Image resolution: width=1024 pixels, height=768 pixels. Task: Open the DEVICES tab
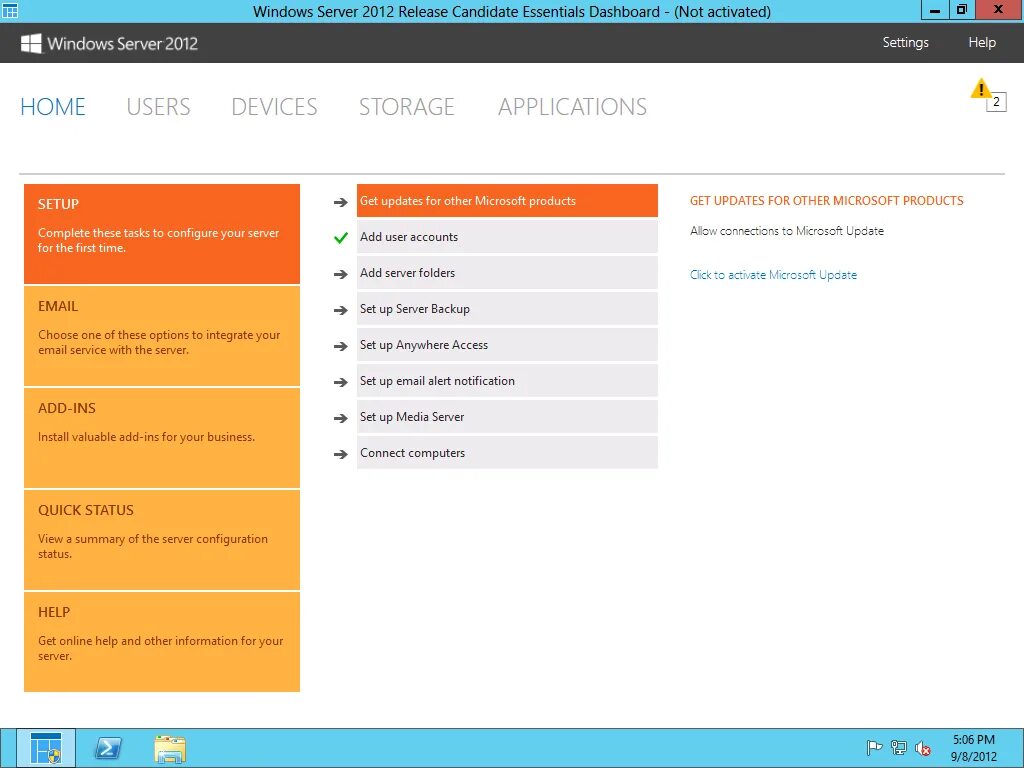point(274,106)
